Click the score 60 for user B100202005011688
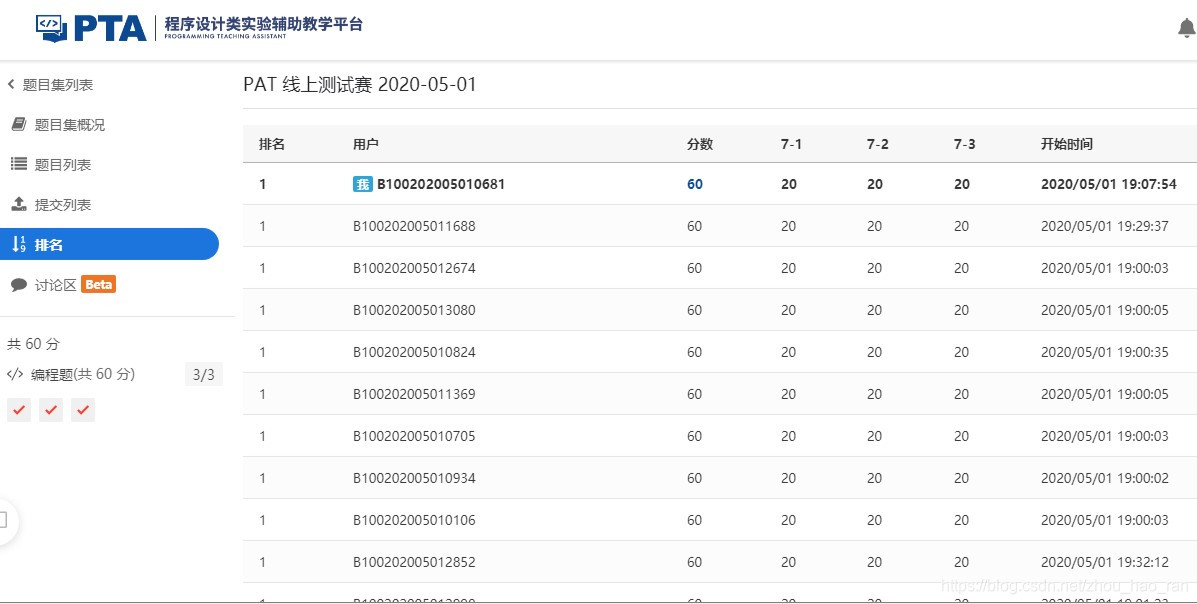 click(695, 226)
